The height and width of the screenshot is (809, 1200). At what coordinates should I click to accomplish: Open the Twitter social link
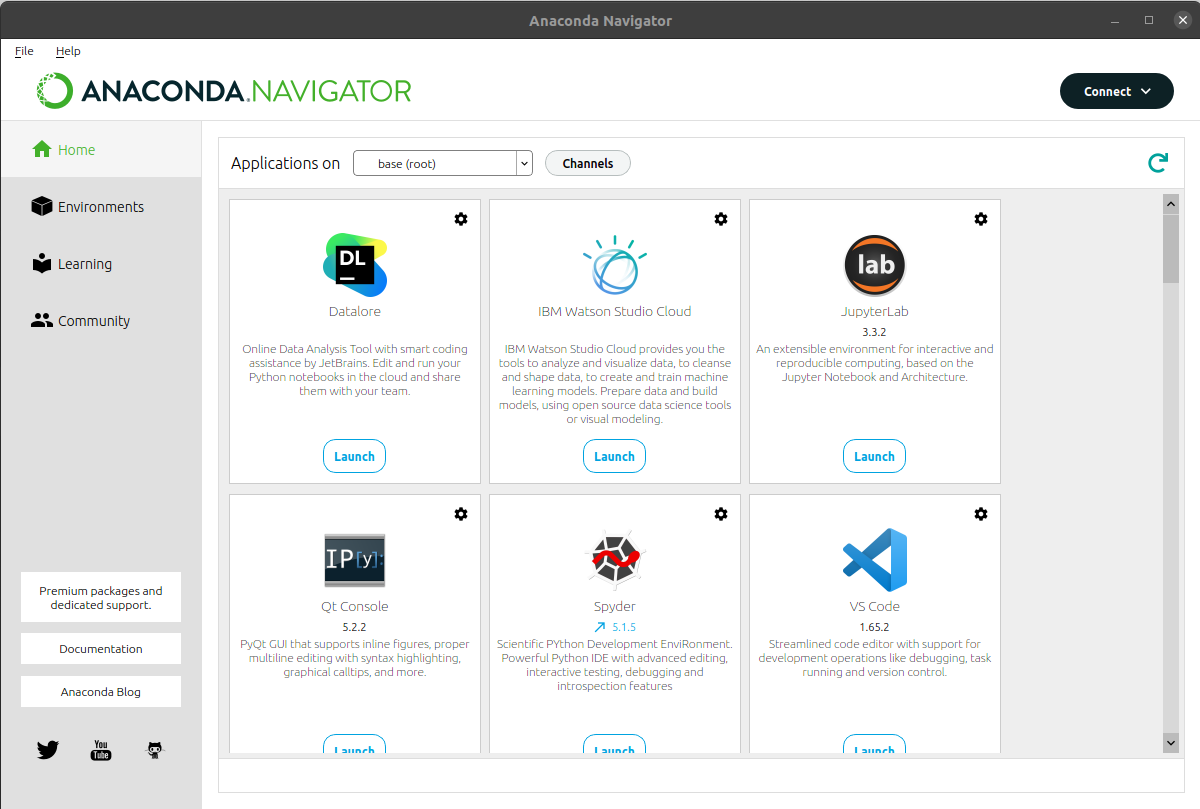48,750
